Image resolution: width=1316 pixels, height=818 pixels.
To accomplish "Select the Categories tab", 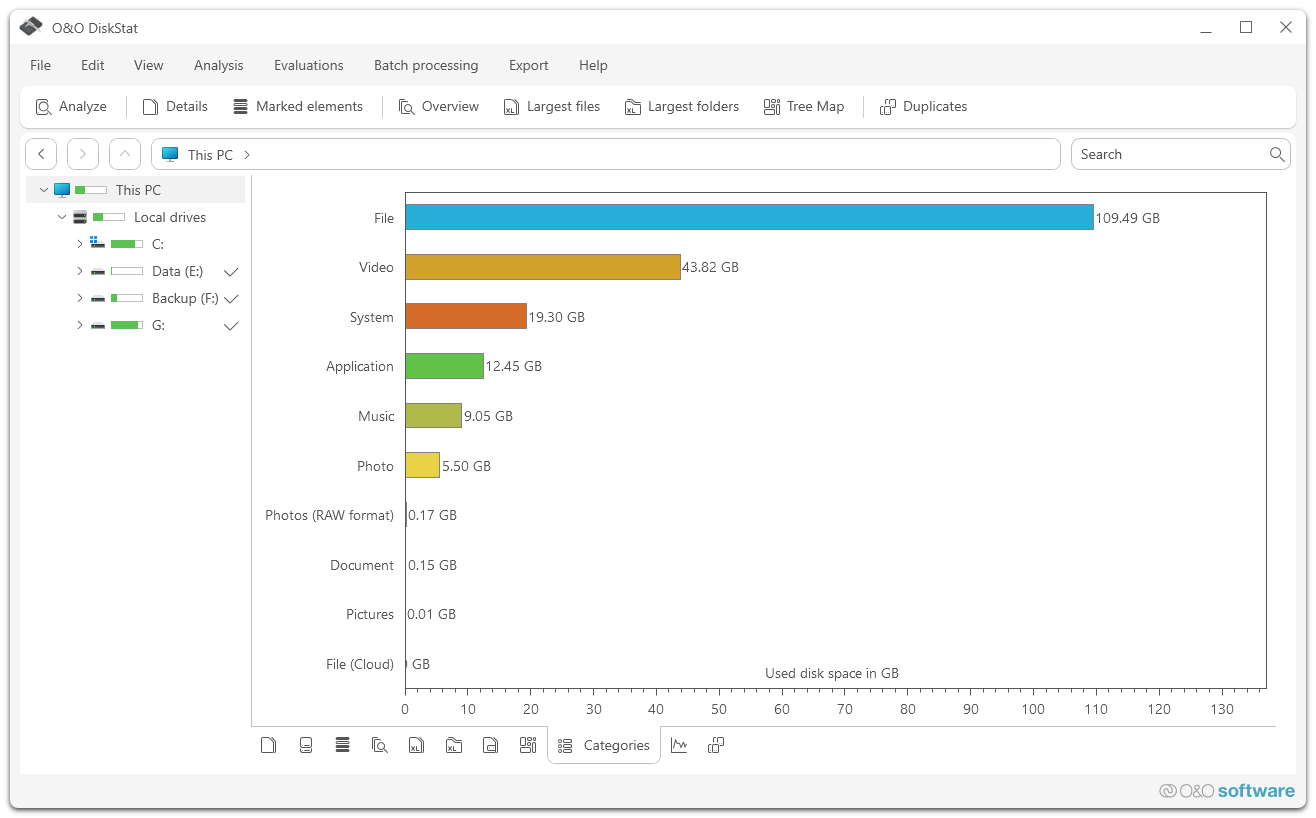I will tap(604, 745).
